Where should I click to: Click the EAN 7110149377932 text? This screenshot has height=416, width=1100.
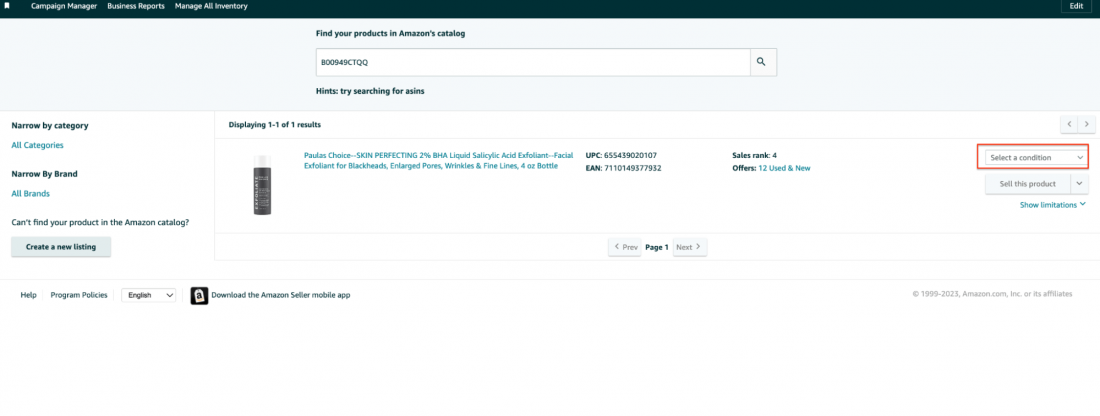pos(624,168)
